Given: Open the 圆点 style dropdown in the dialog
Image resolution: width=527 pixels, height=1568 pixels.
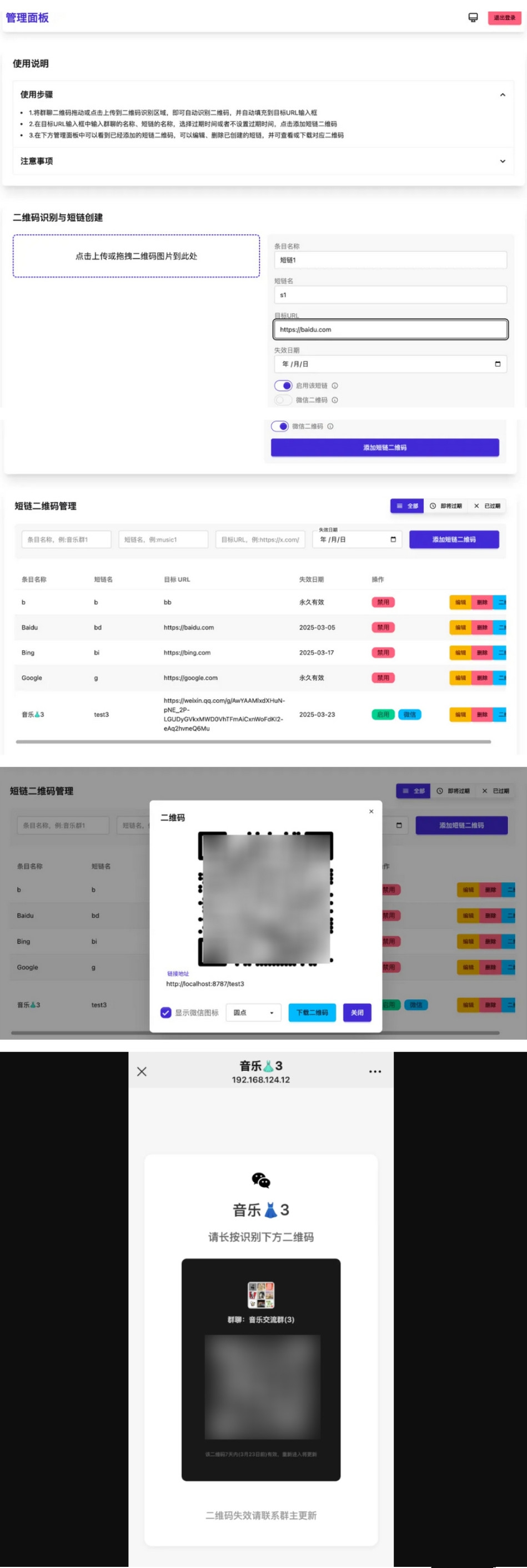Looking at the screenshot, I should click(x=253, y=1012).
